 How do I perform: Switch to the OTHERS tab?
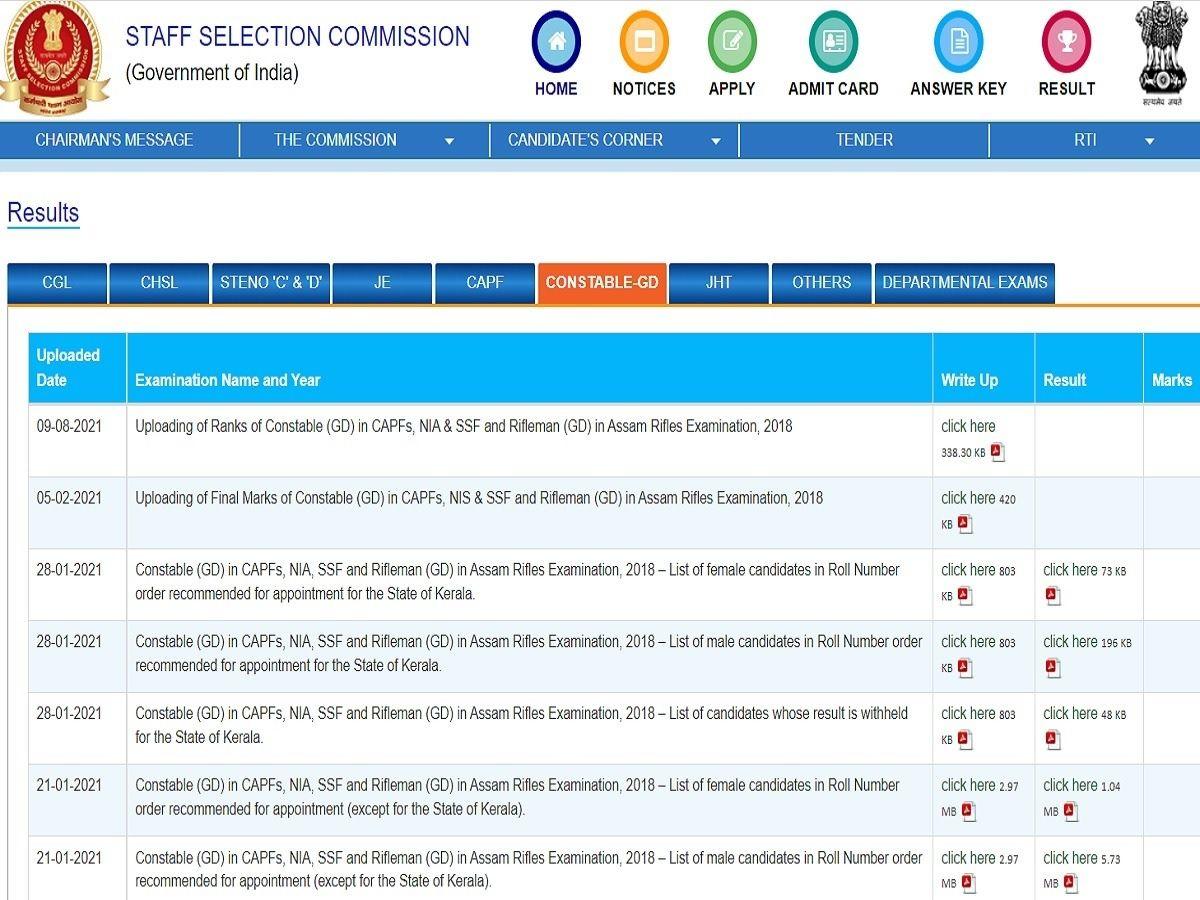pyautogui.click(x=822, y=283)
